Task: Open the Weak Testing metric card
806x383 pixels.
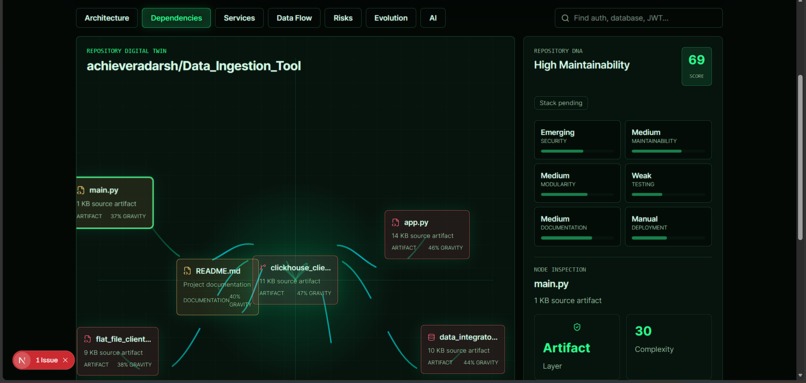Action: 668,183
